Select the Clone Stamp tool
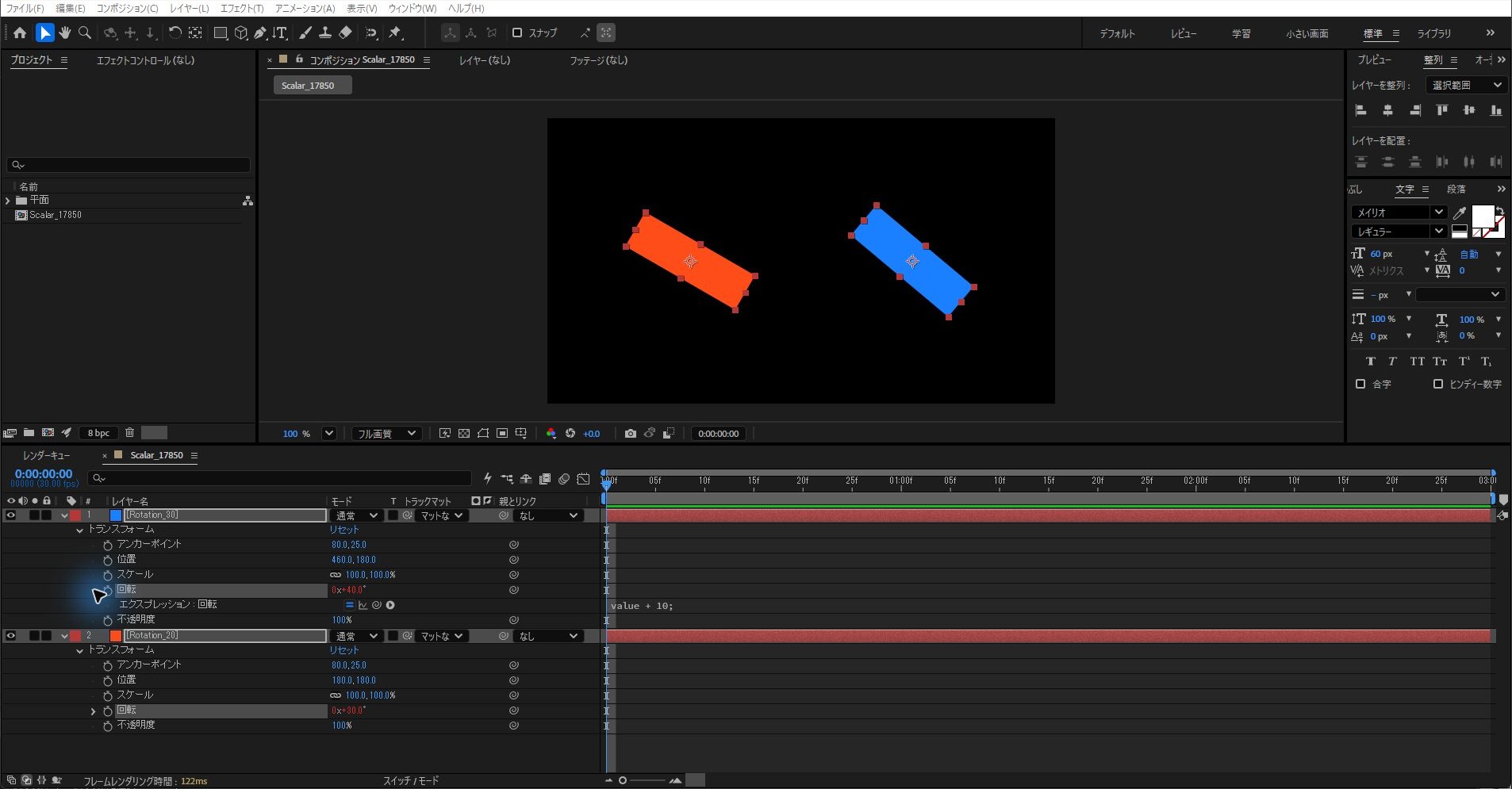The width and height of the screenshot is (1512, 789). click(325, 33)
